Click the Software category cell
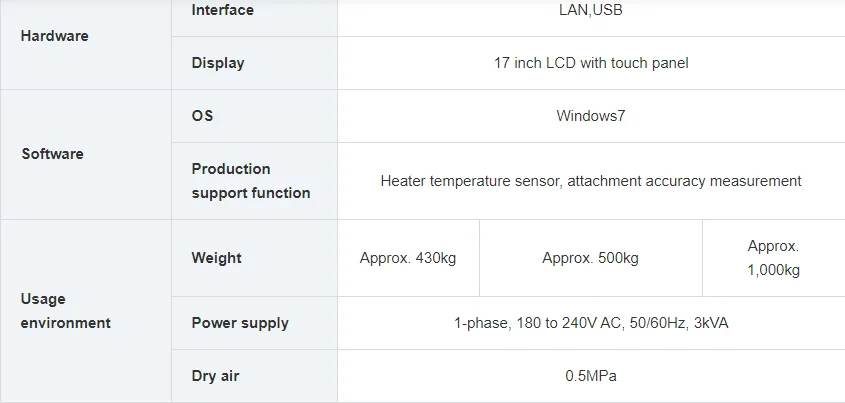The width and height of the screenshot is (845, 403). (52, 154)
